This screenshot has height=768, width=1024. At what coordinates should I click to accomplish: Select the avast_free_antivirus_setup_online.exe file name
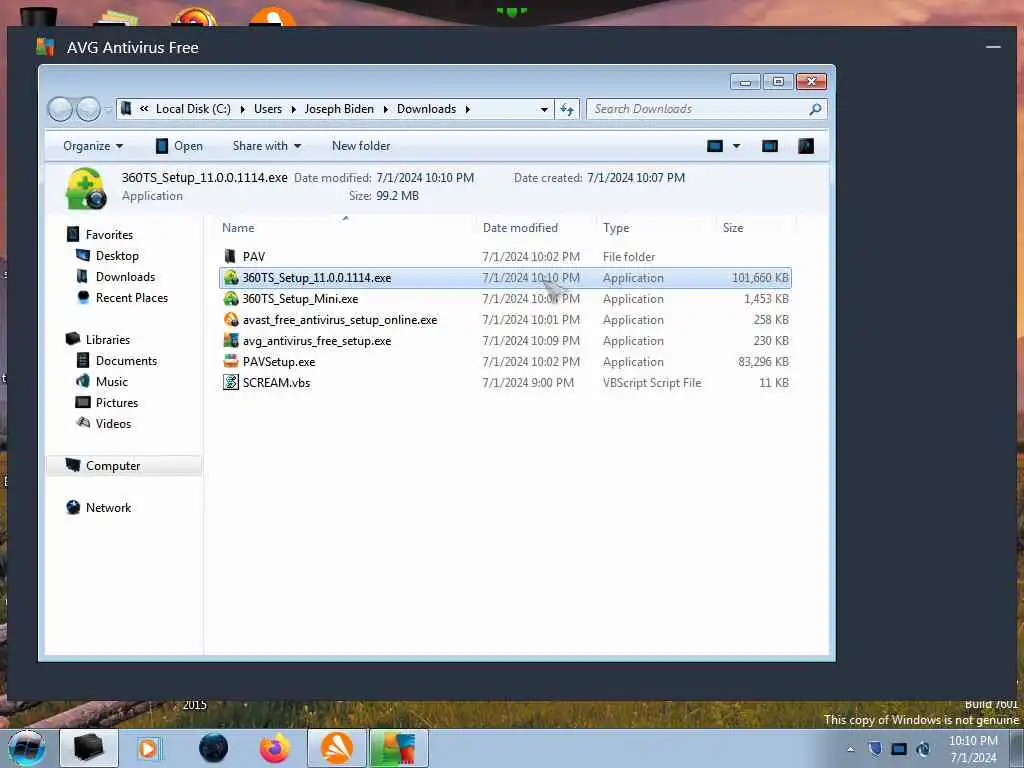pos(340,319)
